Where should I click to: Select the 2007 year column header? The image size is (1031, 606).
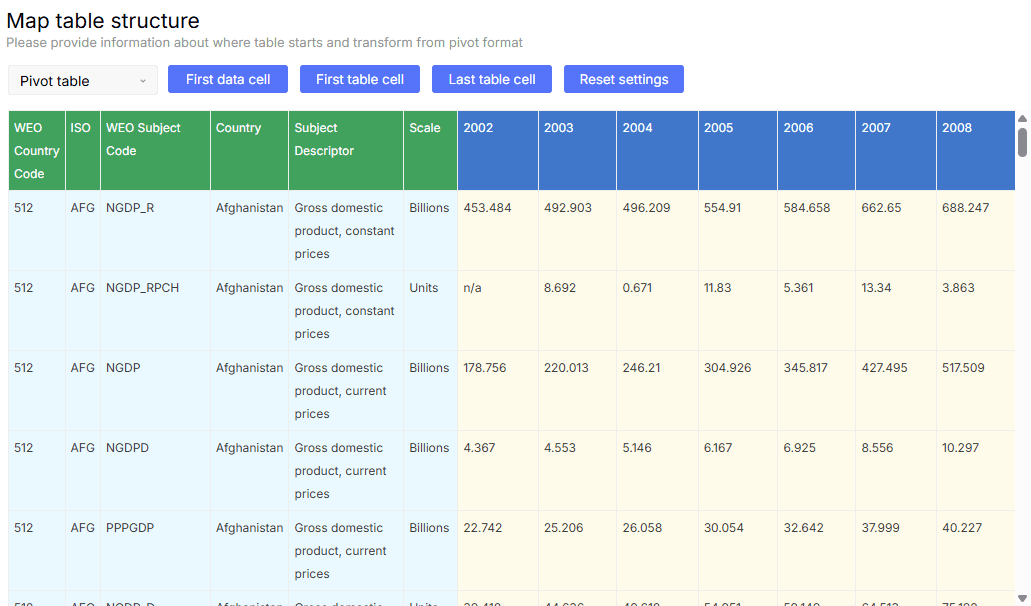point(896,151)
